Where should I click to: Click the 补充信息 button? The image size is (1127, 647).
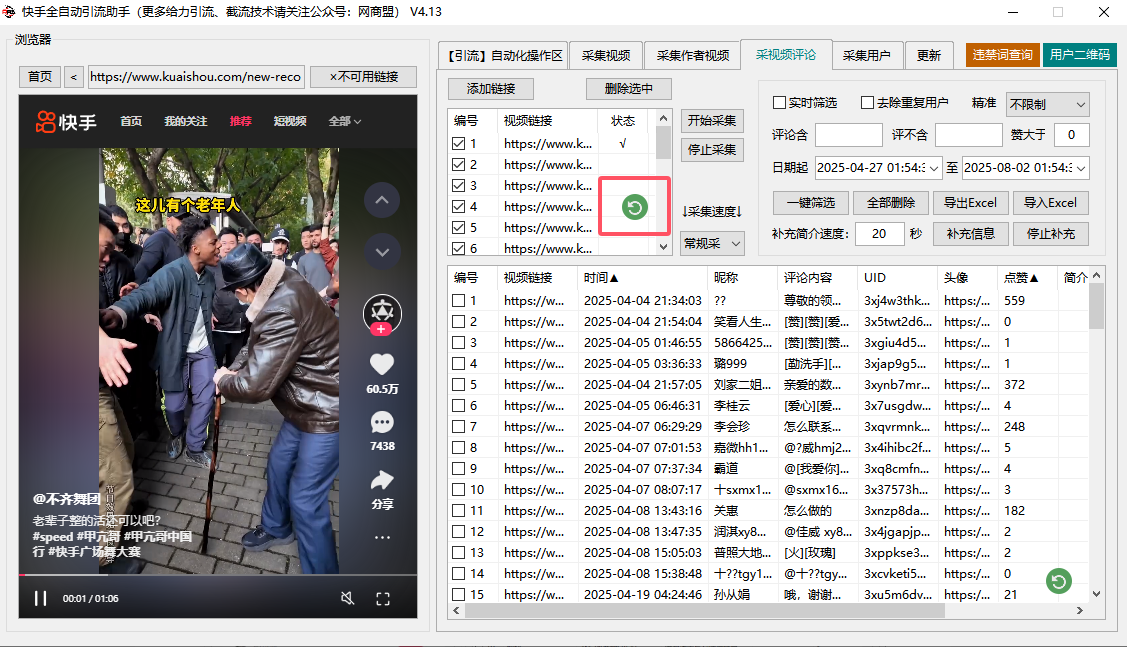970,234
